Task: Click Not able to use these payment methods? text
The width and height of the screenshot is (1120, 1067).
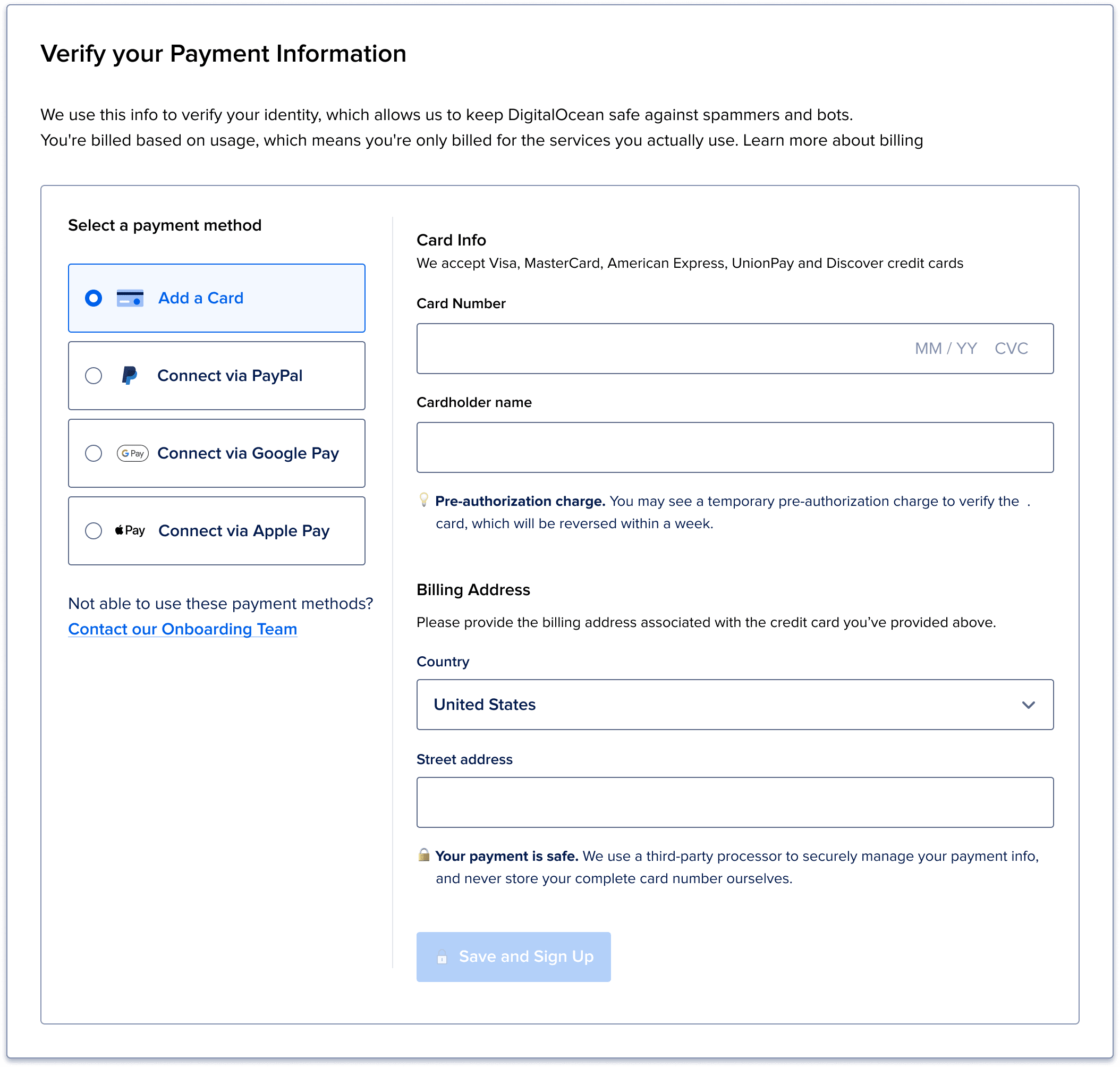Action: pos(220,604)
